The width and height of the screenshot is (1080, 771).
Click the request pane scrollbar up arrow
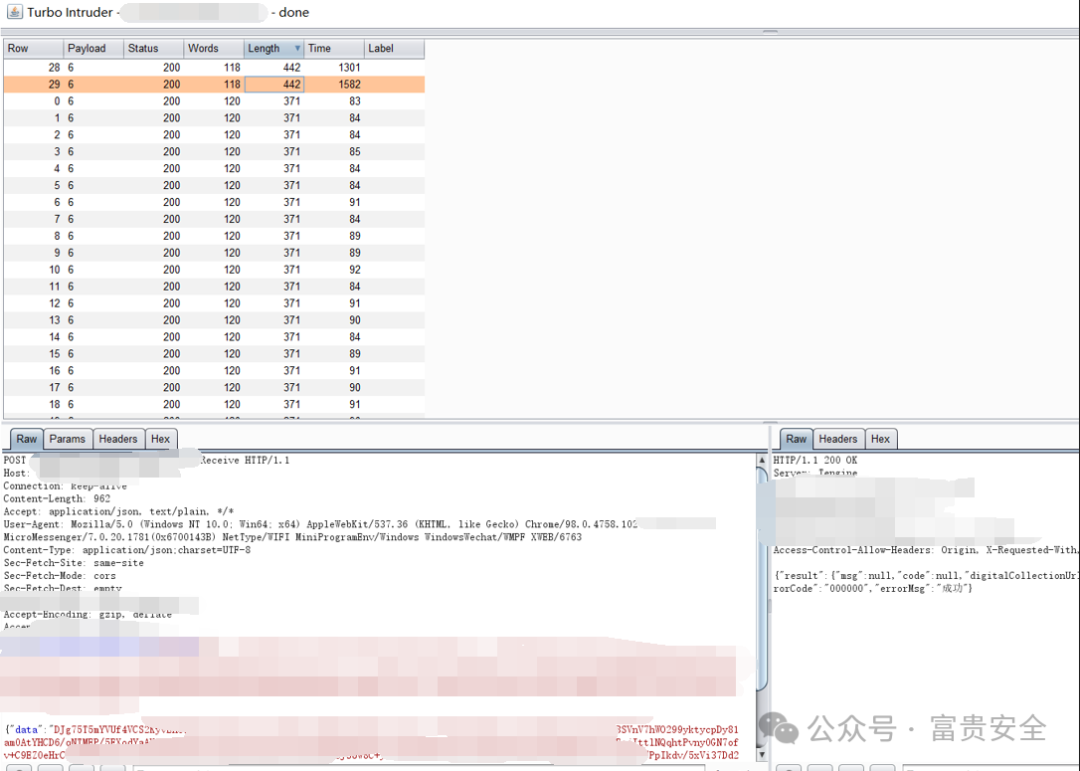tap(762, 460)
